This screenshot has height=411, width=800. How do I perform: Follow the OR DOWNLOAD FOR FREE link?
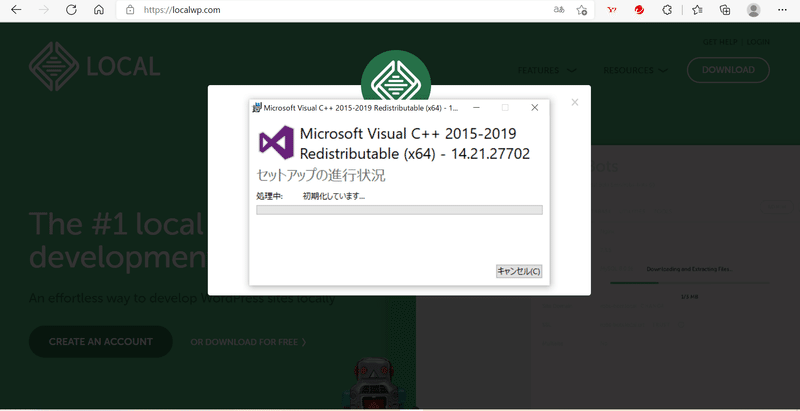click(248, 342)
